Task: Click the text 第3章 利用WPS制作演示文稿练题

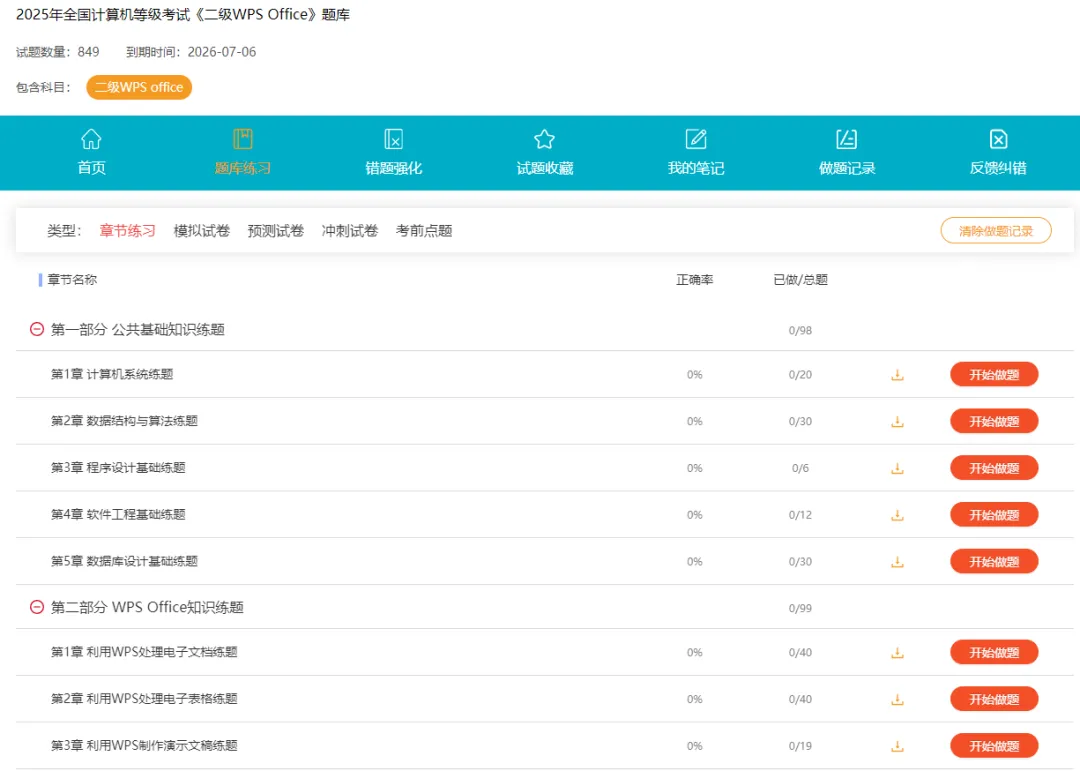Action: 145,746
